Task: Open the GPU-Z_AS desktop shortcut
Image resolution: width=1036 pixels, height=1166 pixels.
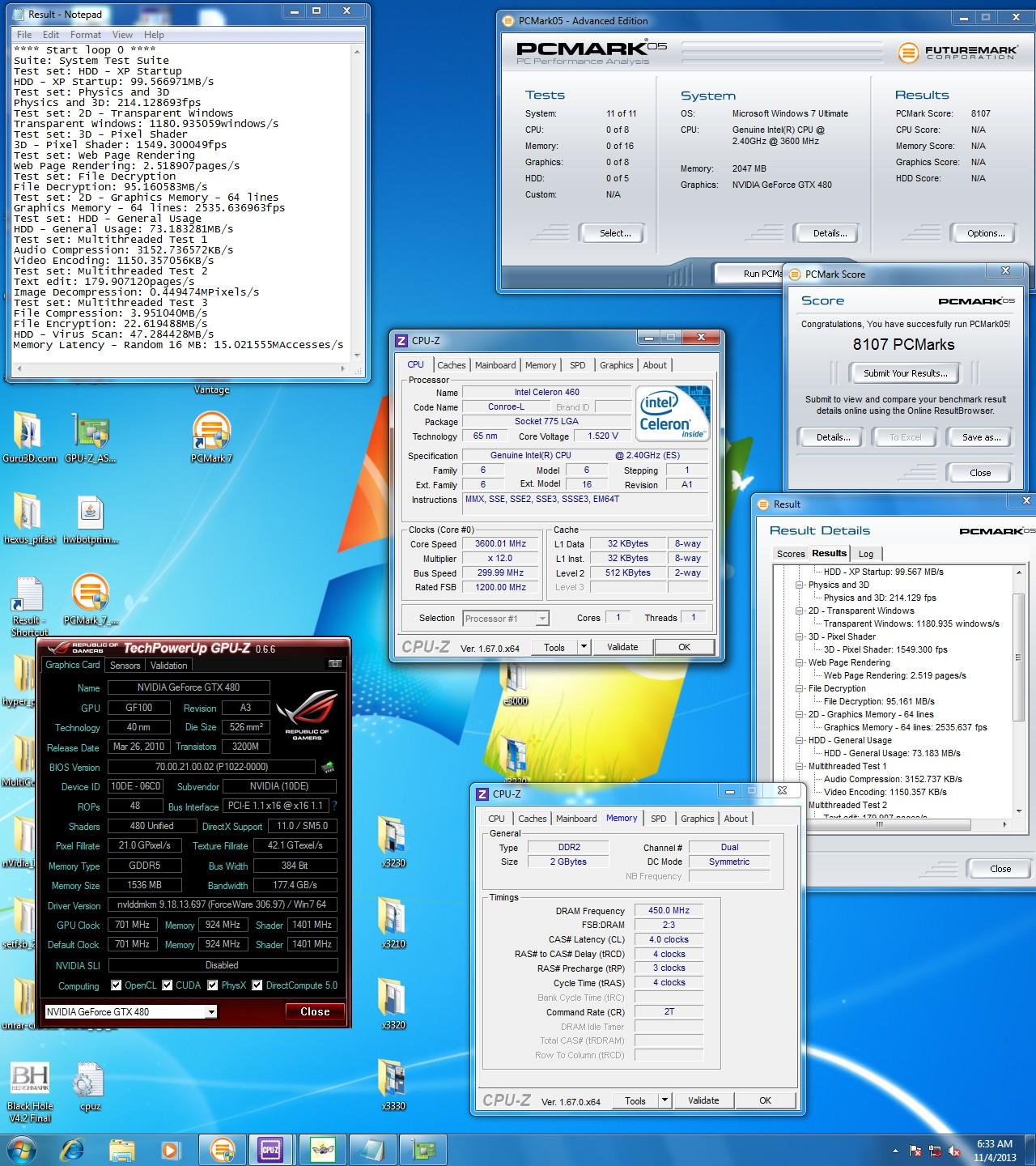Action: tap(90, 436)
